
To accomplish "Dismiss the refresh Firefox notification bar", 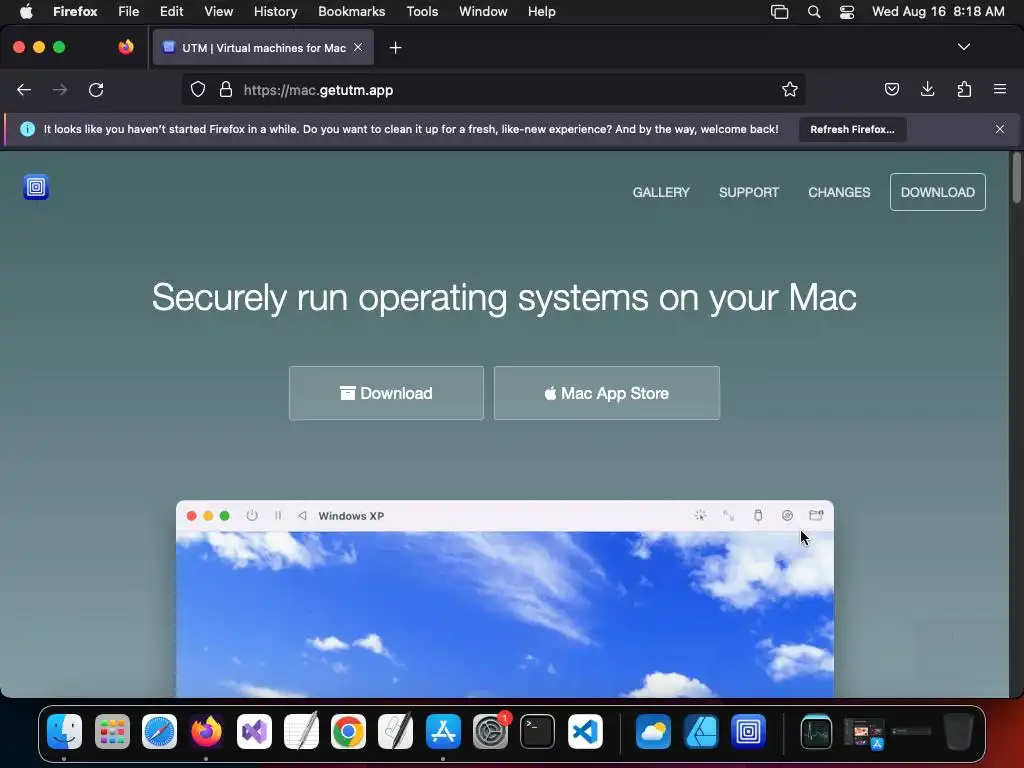I will [1000, 129].
